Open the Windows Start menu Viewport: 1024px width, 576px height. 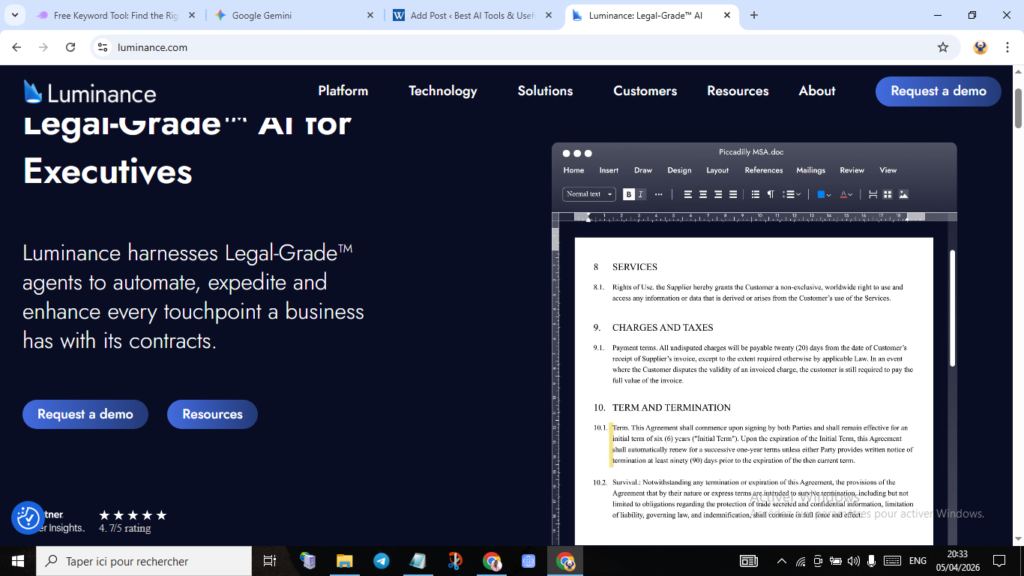[18, 561]
